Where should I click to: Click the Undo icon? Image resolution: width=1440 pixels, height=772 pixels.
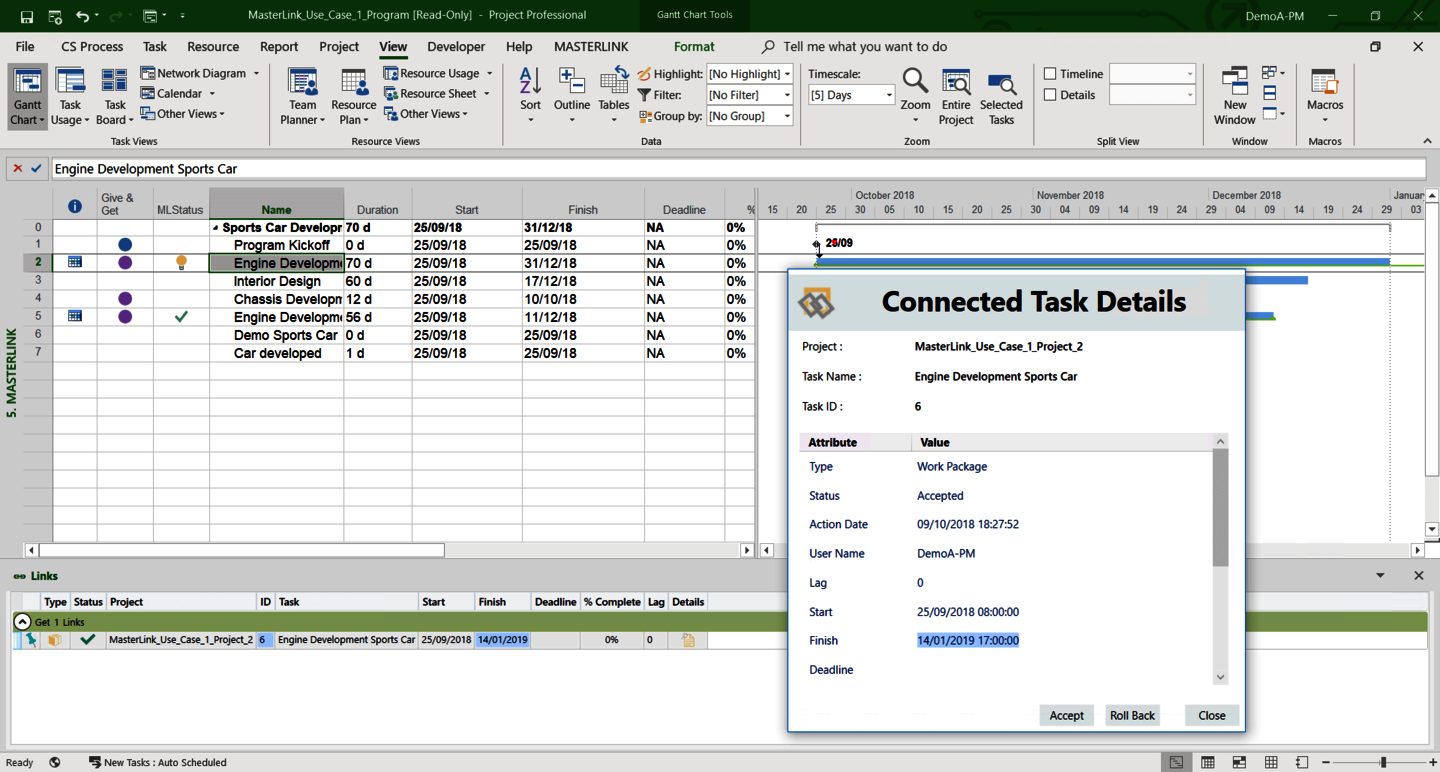tap(82, 16)
